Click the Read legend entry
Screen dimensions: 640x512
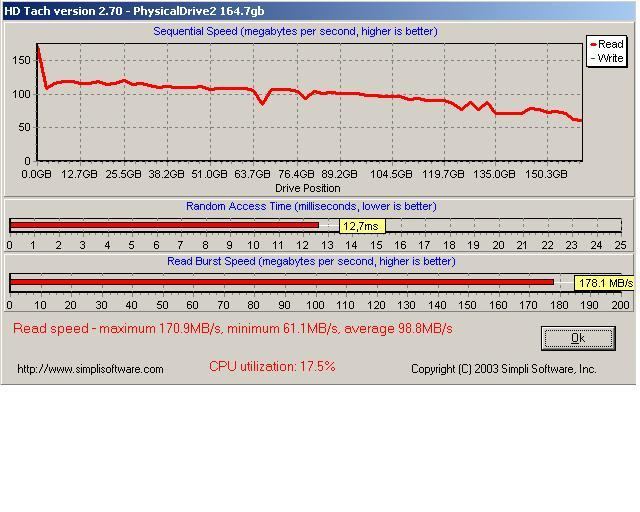point(607,44)
